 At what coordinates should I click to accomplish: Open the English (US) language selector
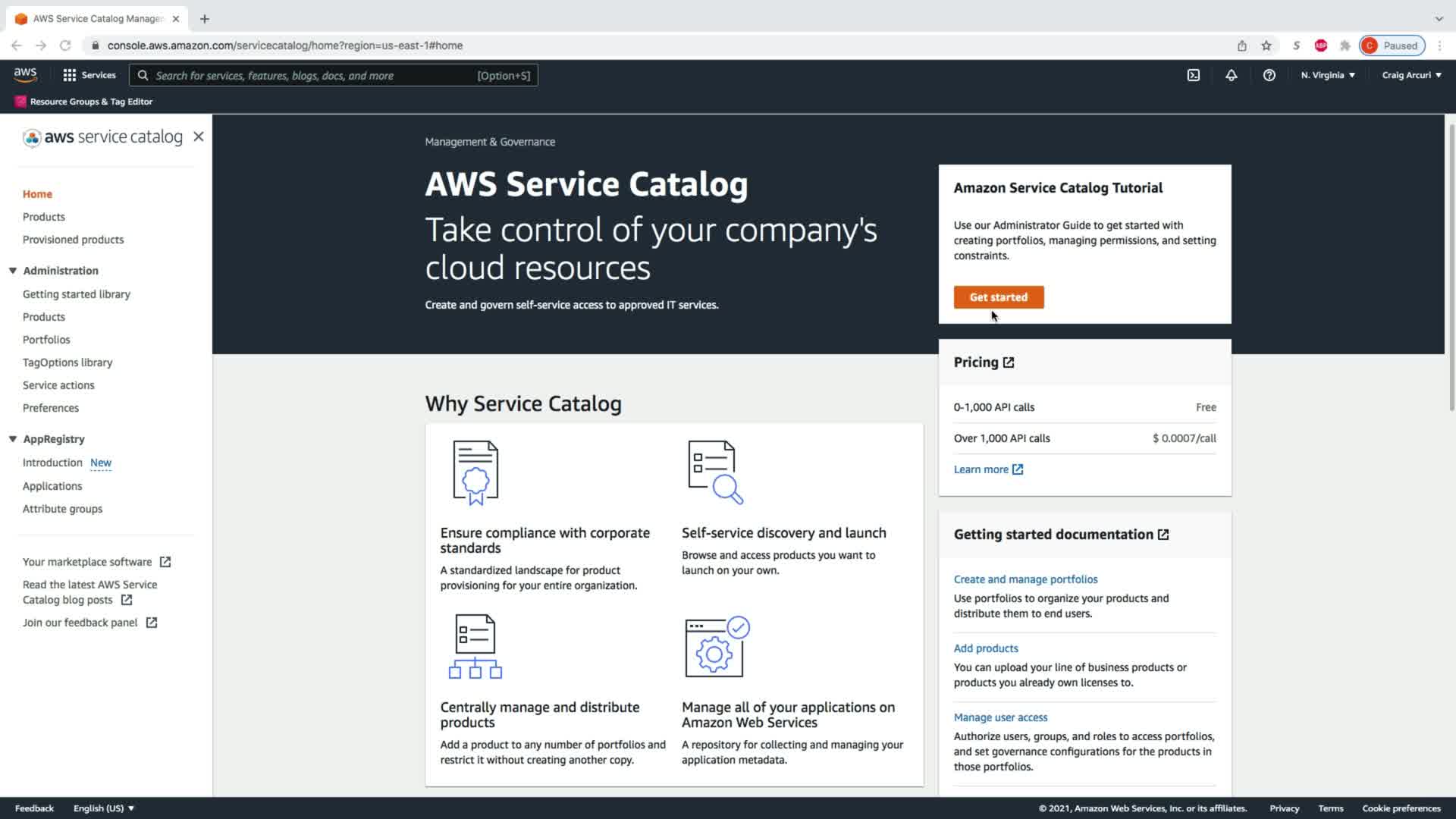pos(104,808)
